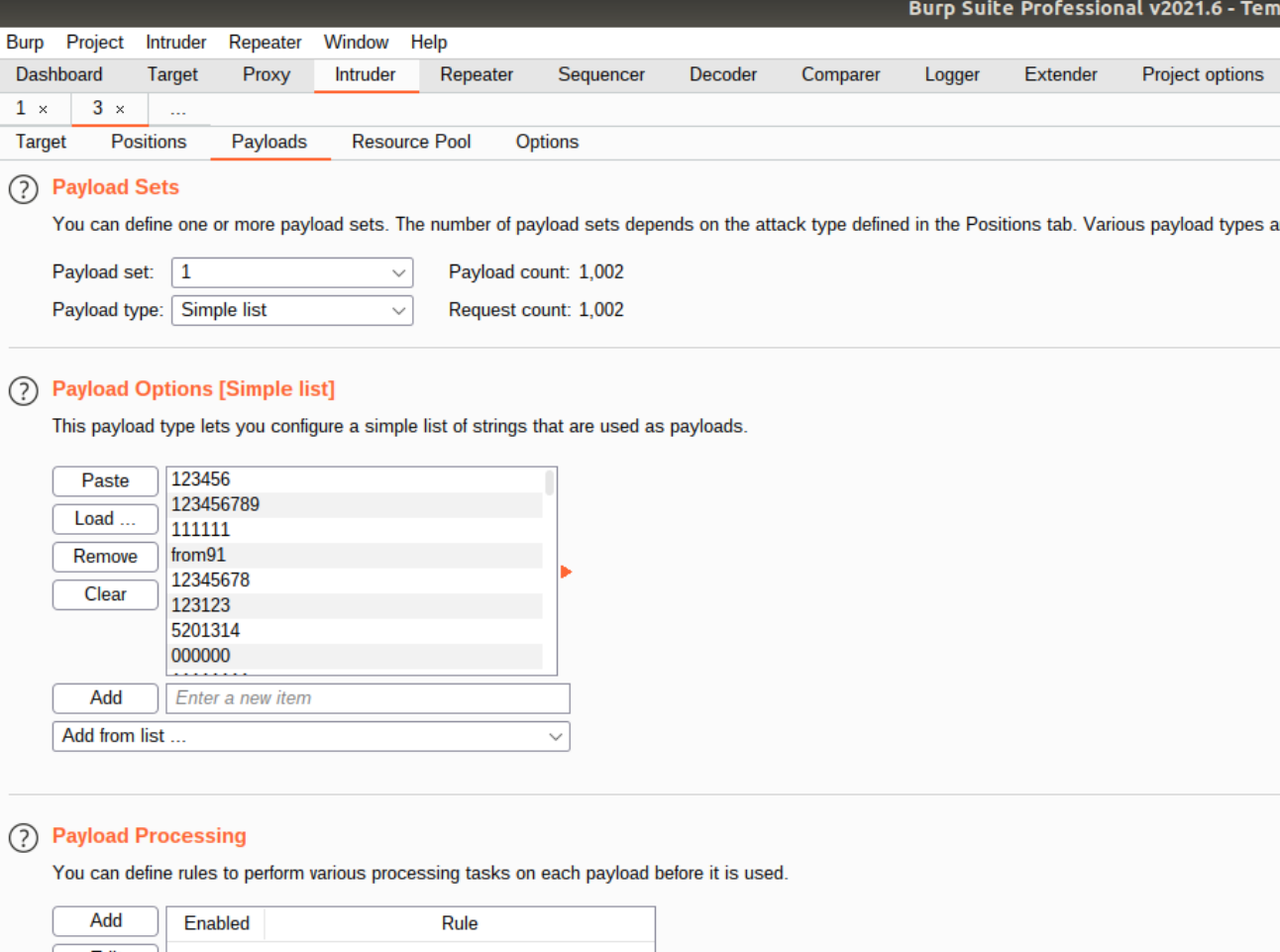The image size is (1280, 952).
Task: Switch to the main Target tab
Action: coord(172,75)
